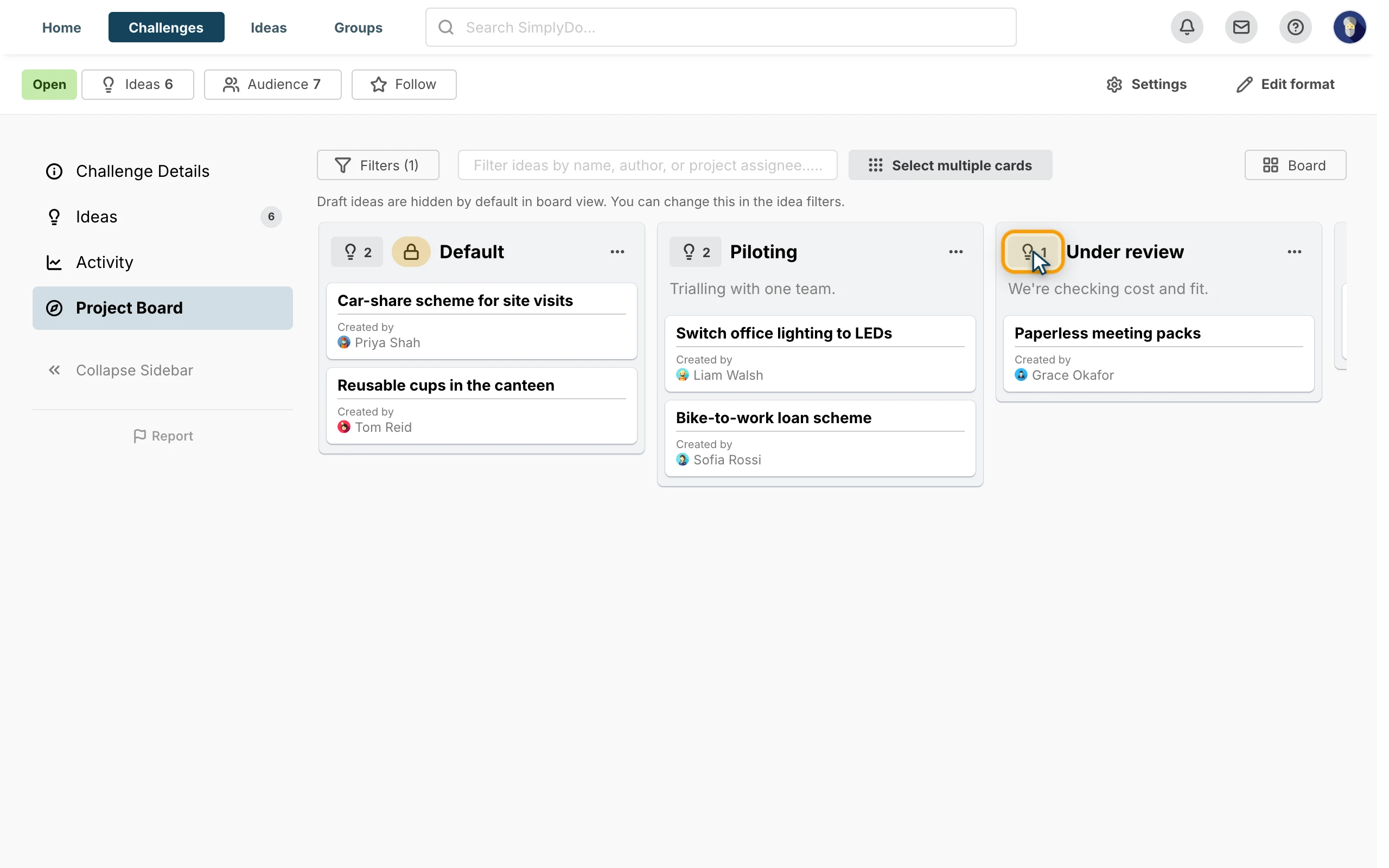Open the notifications bell
Image resolution: width=1389 pixels, height=868 pixels.
(1187, 27)
